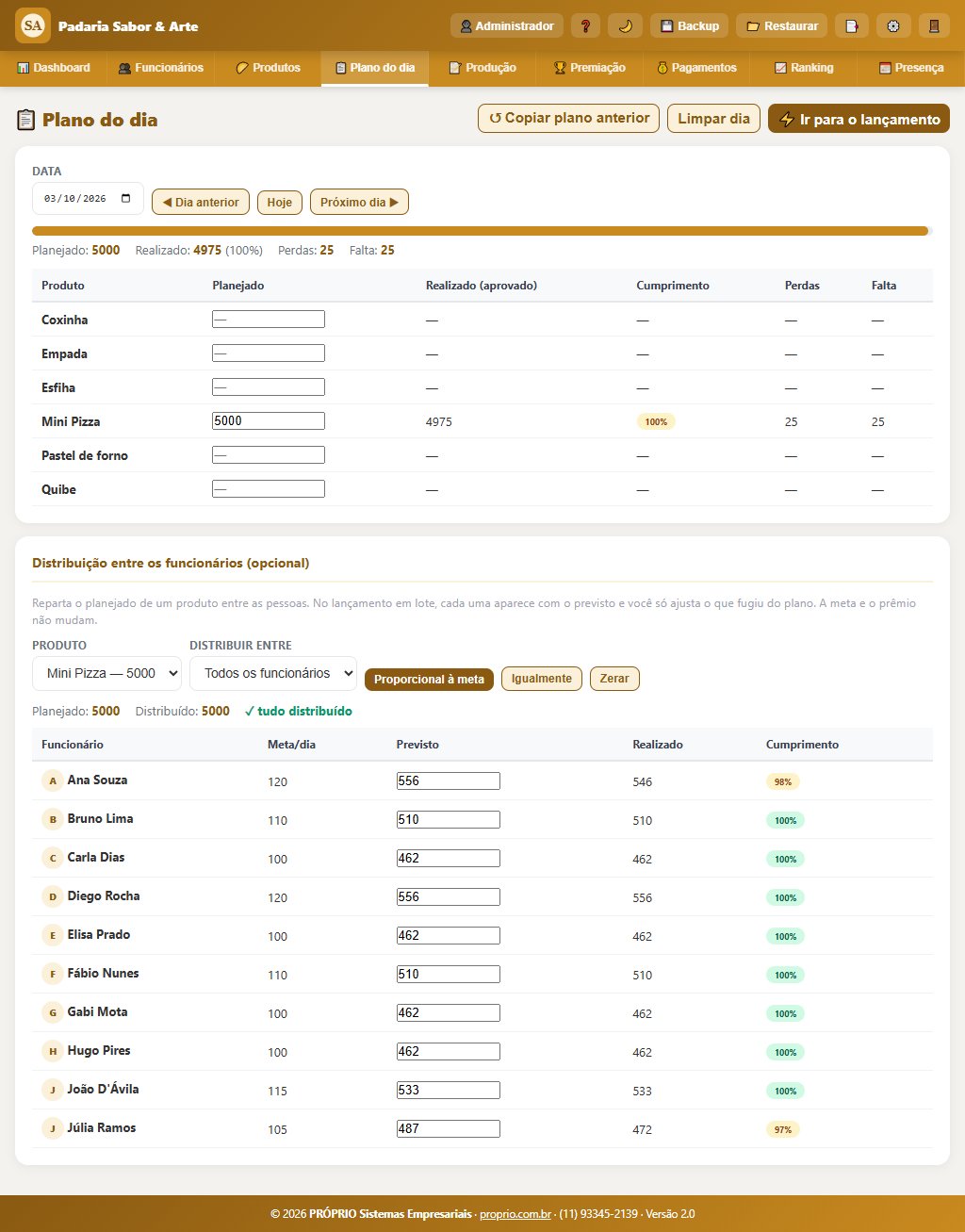
Task: Click Copiar plano anterior
Action: [569, 118]
